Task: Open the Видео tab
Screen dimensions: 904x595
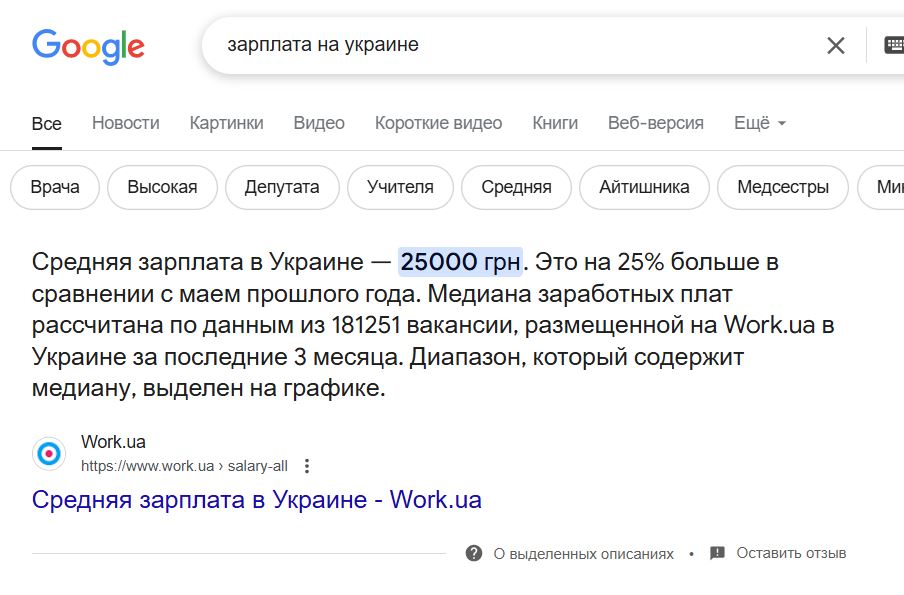Action: 319,123
